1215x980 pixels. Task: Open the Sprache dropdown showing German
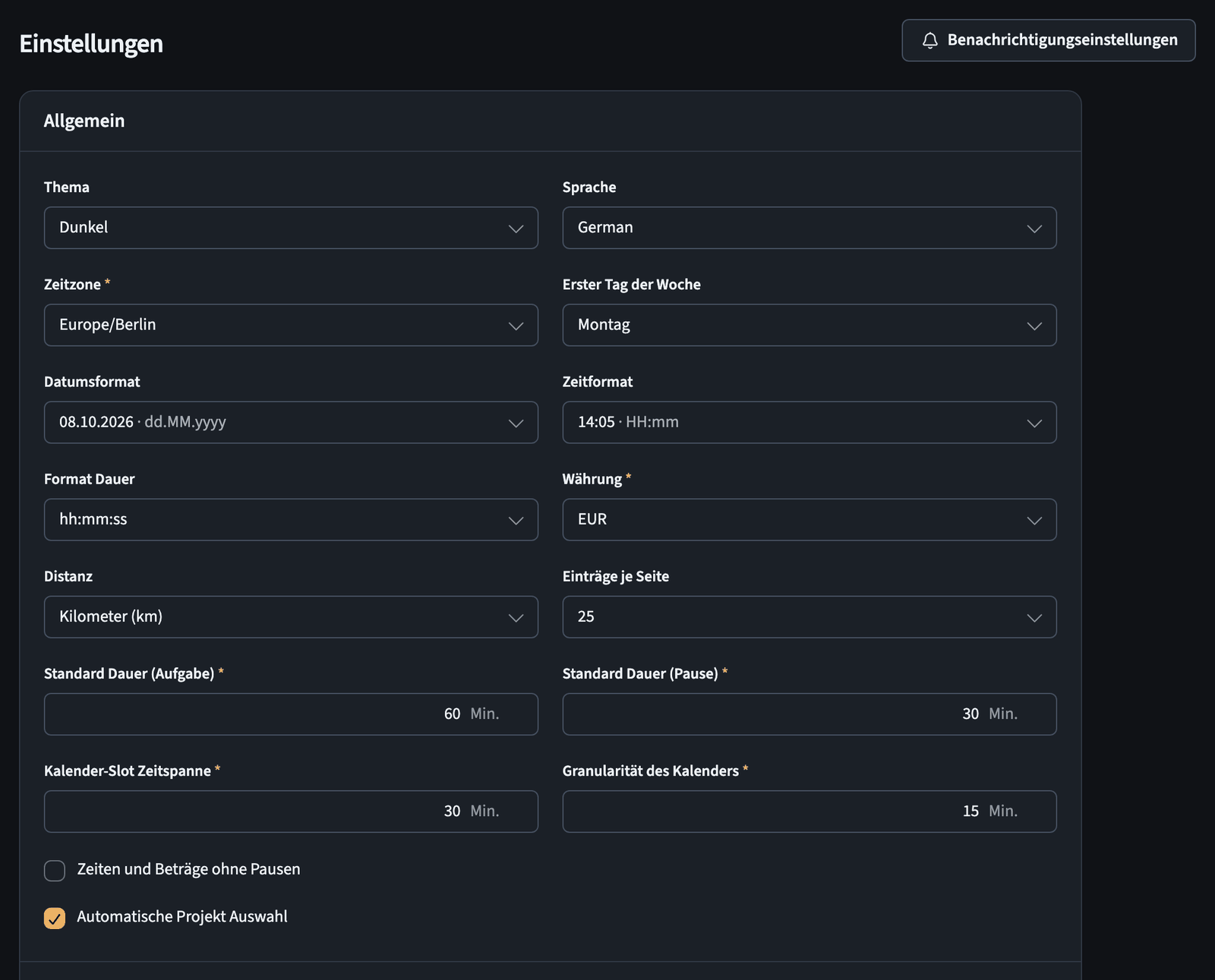click(809, 228)
